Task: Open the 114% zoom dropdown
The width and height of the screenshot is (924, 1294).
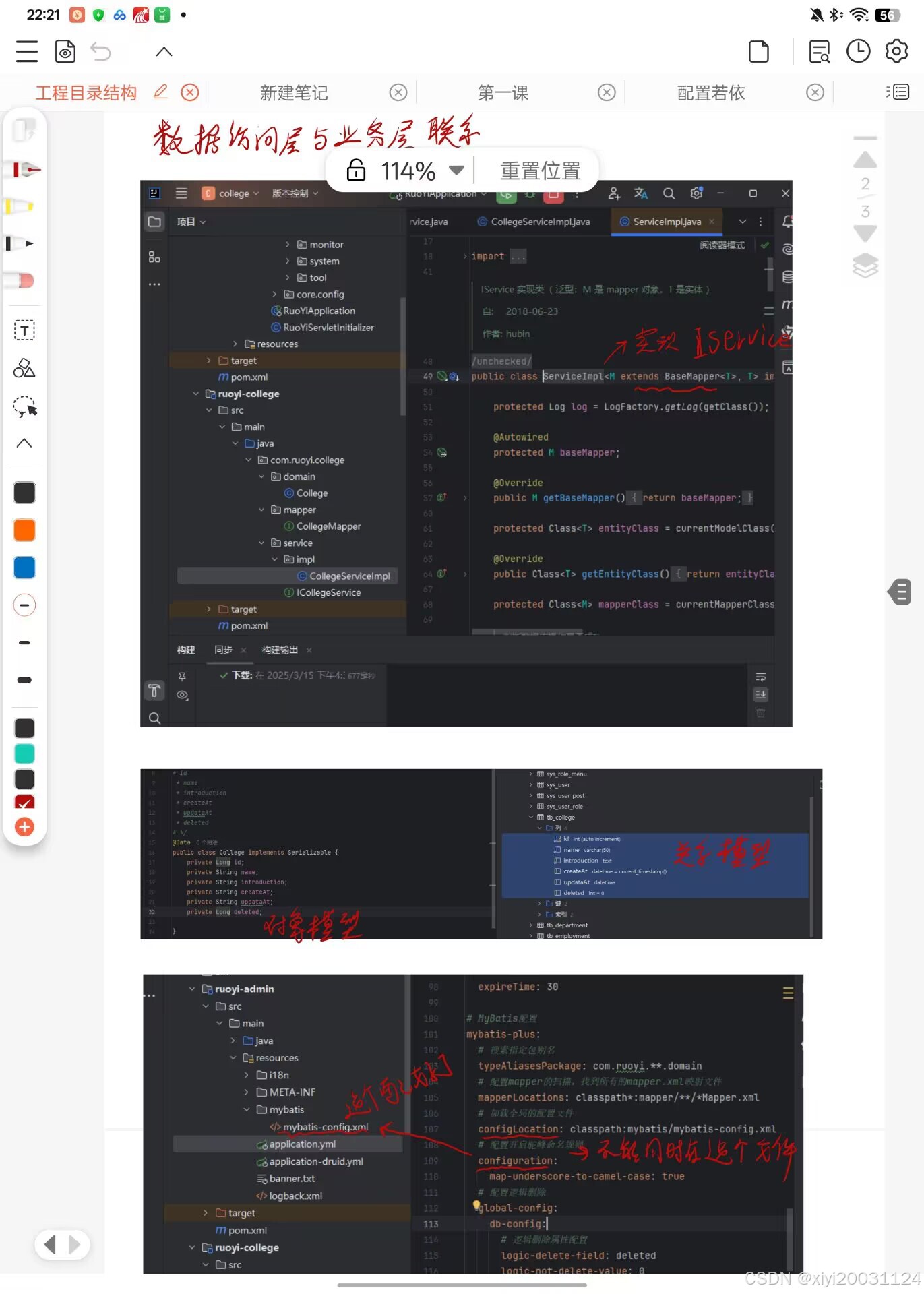Action: 456,171
